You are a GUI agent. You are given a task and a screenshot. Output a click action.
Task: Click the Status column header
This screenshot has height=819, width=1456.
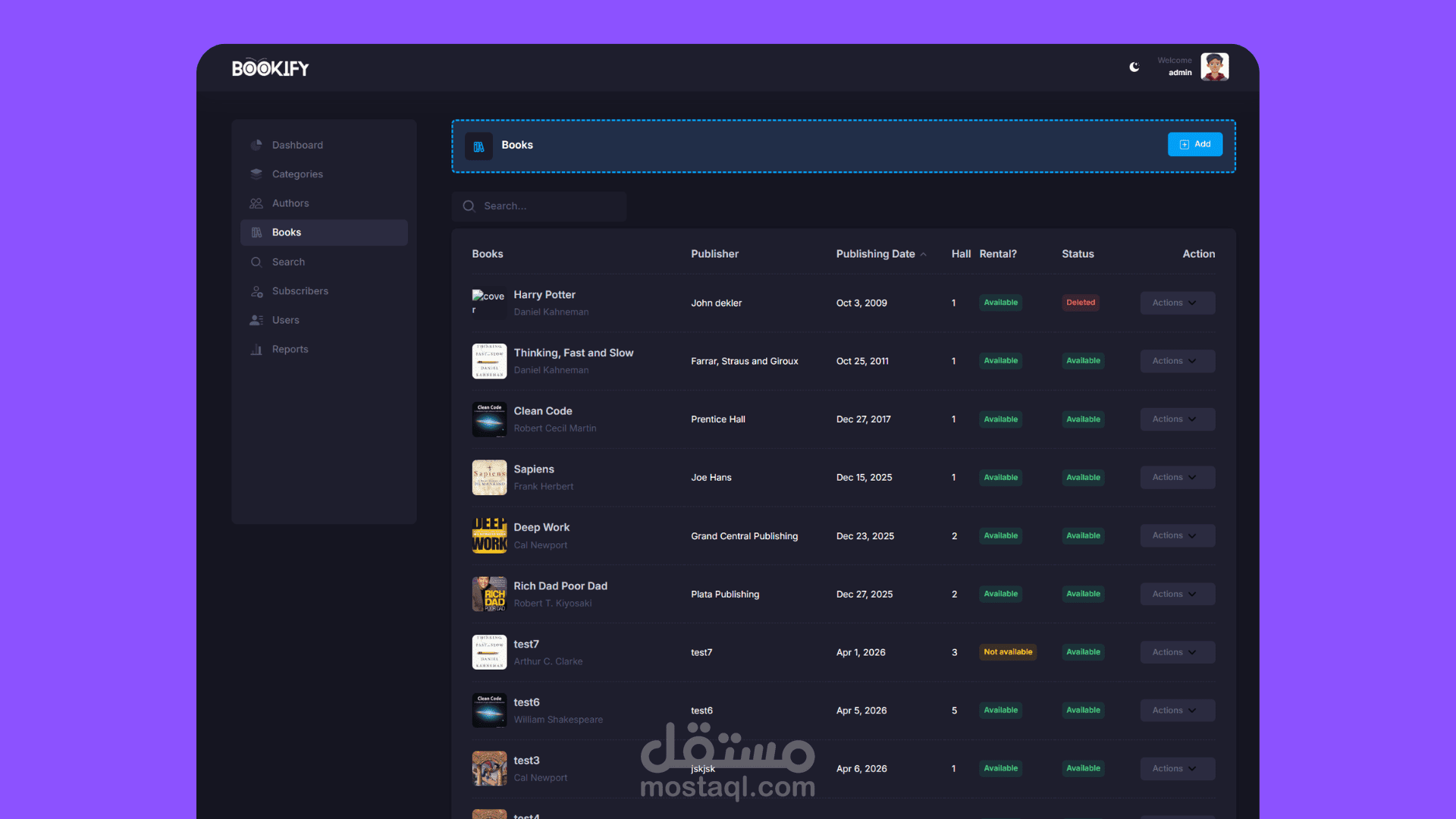(x=1078, y=254)
